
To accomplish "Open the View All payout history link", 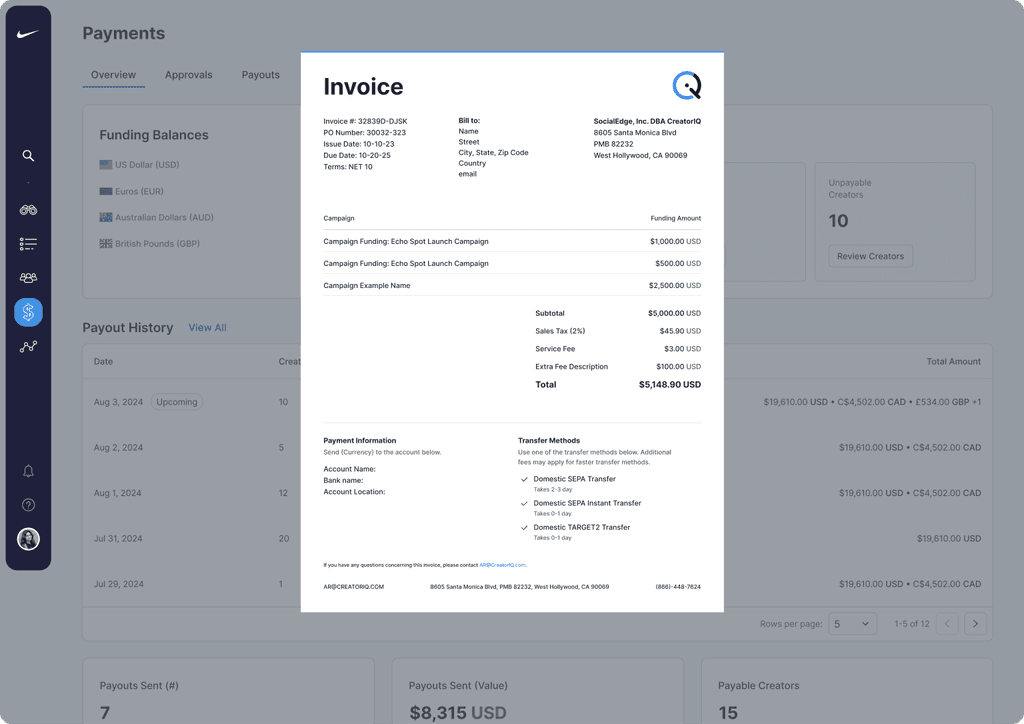I will point(208,328).
